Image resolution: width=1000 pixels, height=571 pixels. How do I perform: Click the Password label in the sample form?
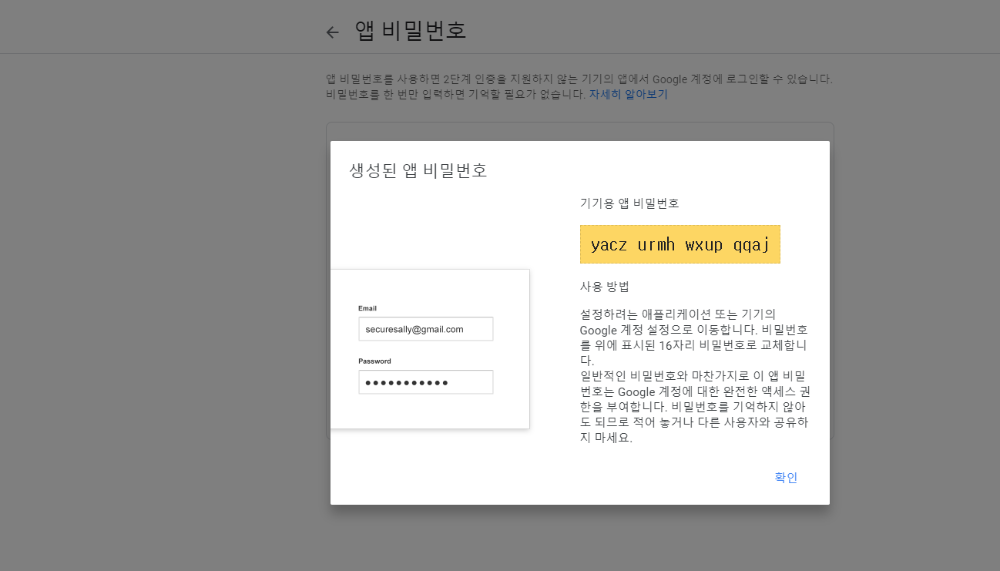374,361
